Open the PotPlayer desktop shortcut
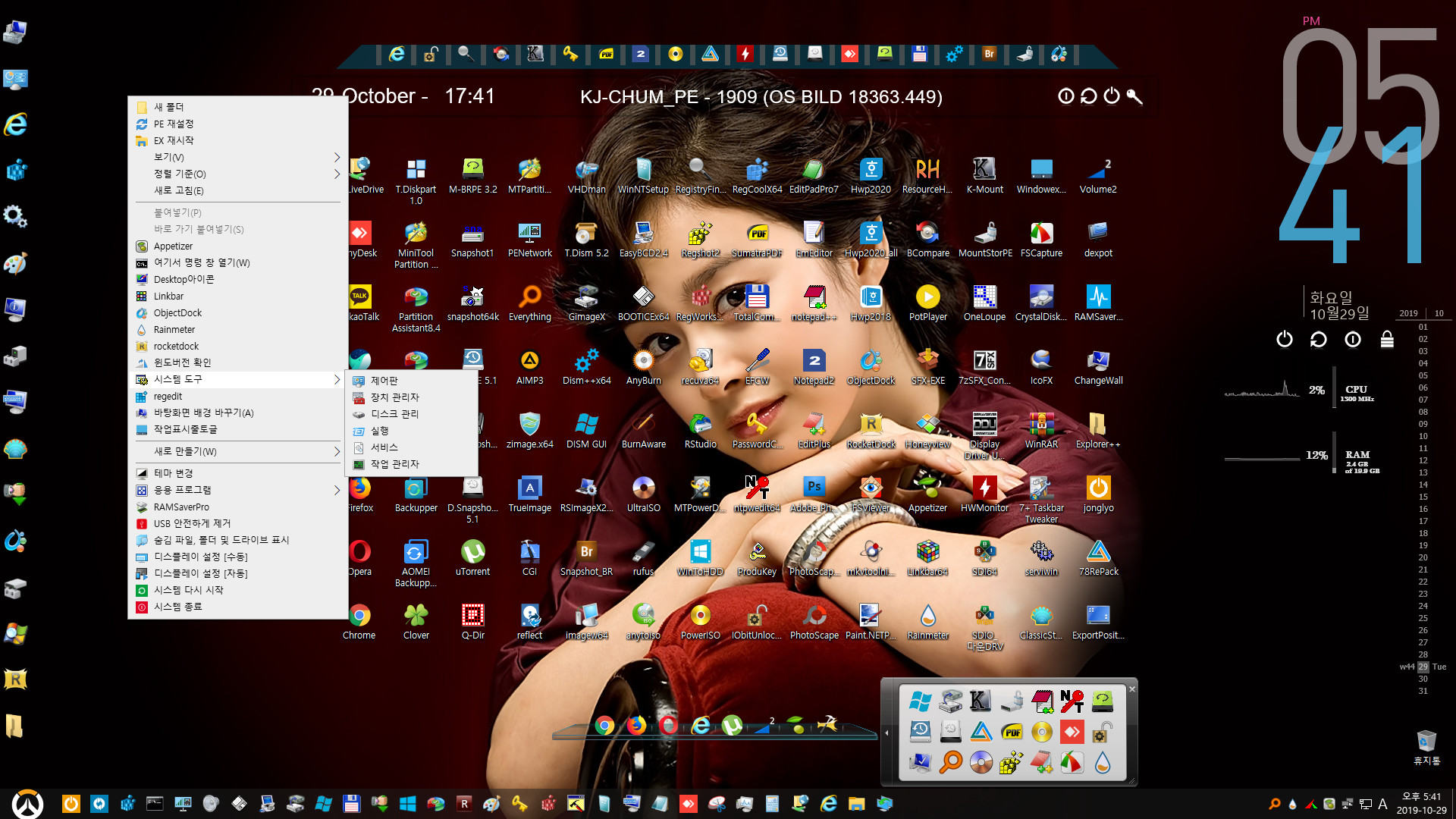 pyautogui.click(x=927, y=303)
